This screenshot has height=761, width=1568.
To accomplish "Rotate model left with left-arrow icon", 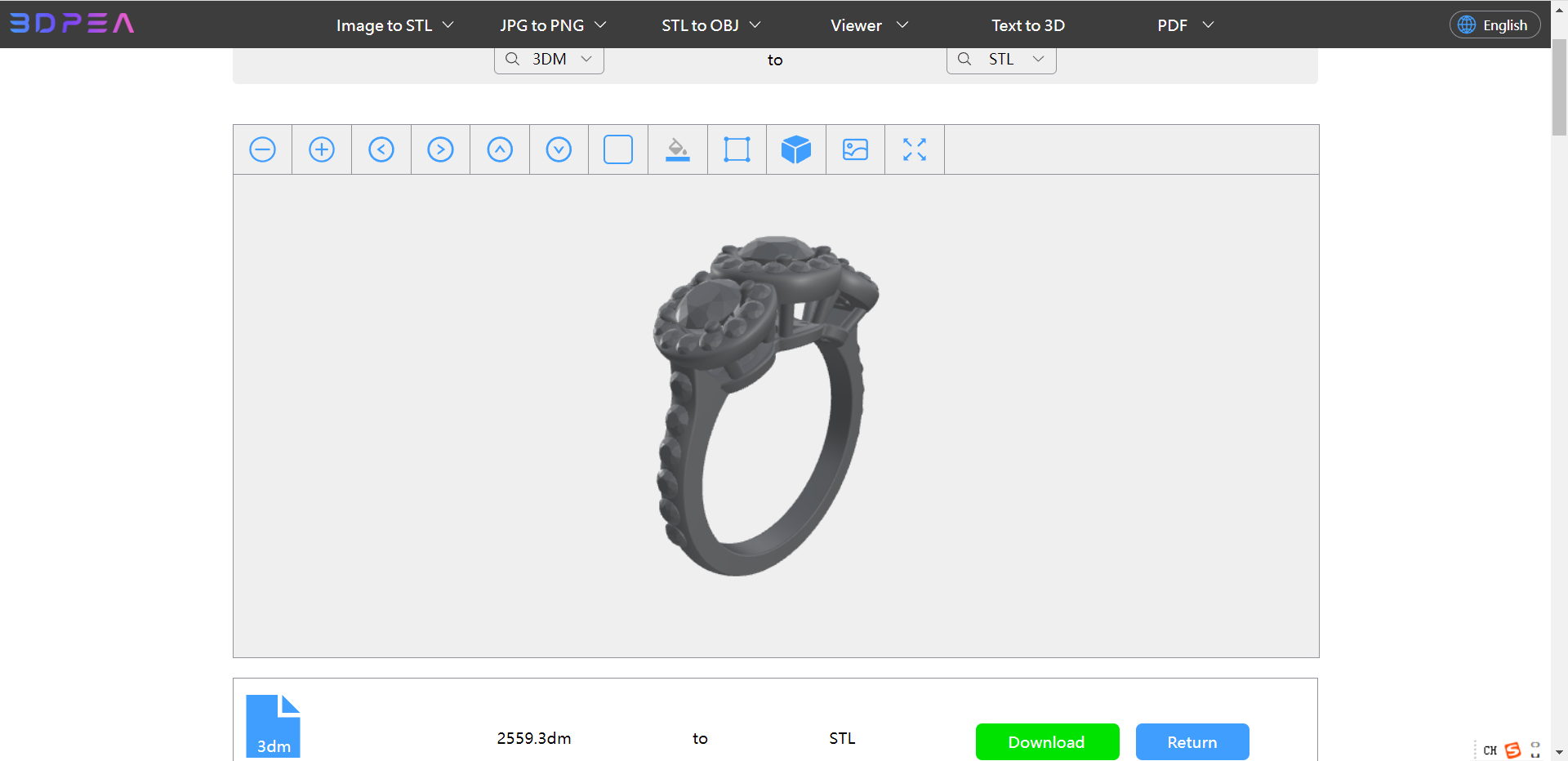I will tap(381, 149).
